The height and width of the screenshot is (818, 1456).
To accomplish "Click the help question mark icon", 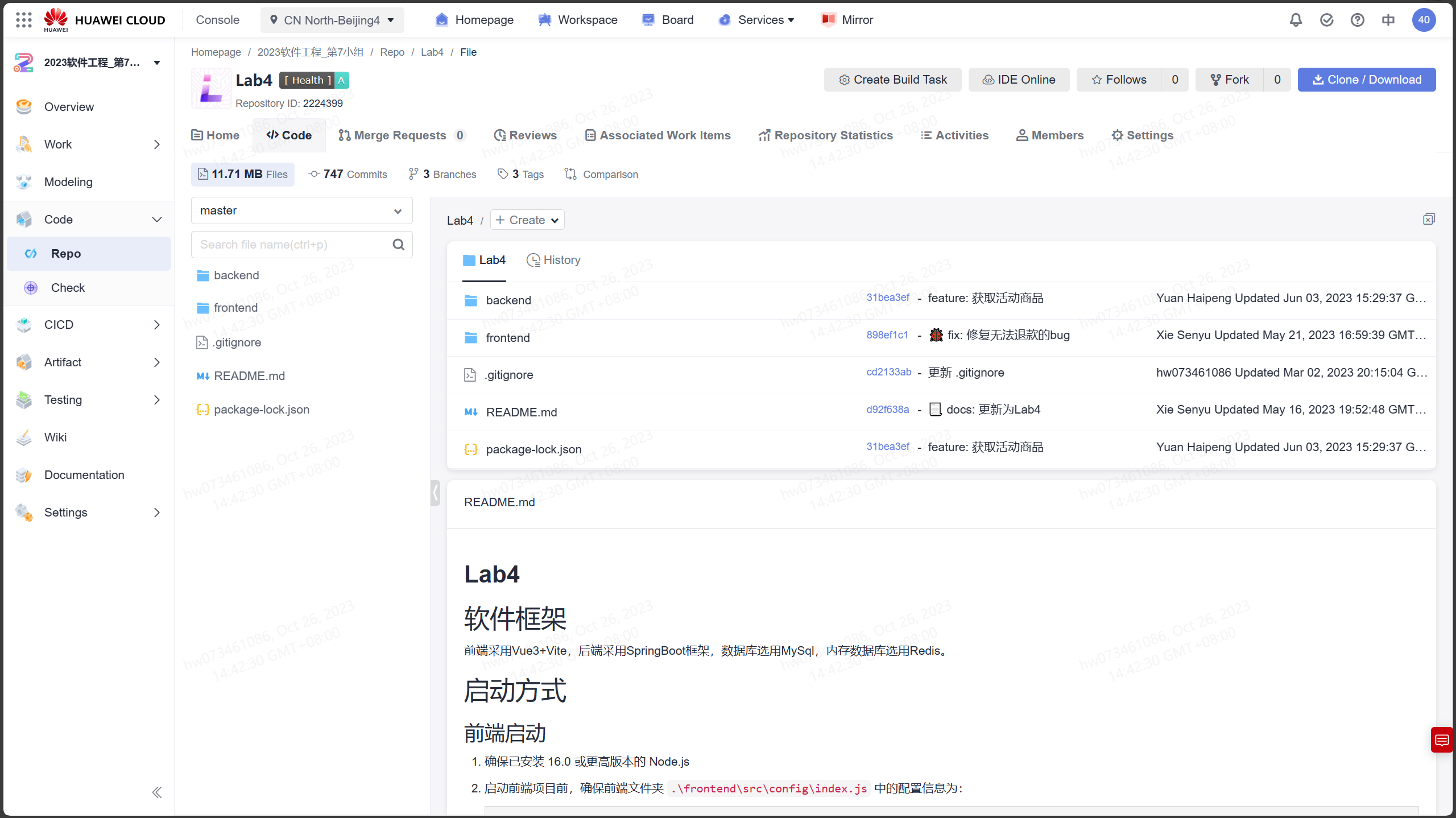I will [1358, 20].
